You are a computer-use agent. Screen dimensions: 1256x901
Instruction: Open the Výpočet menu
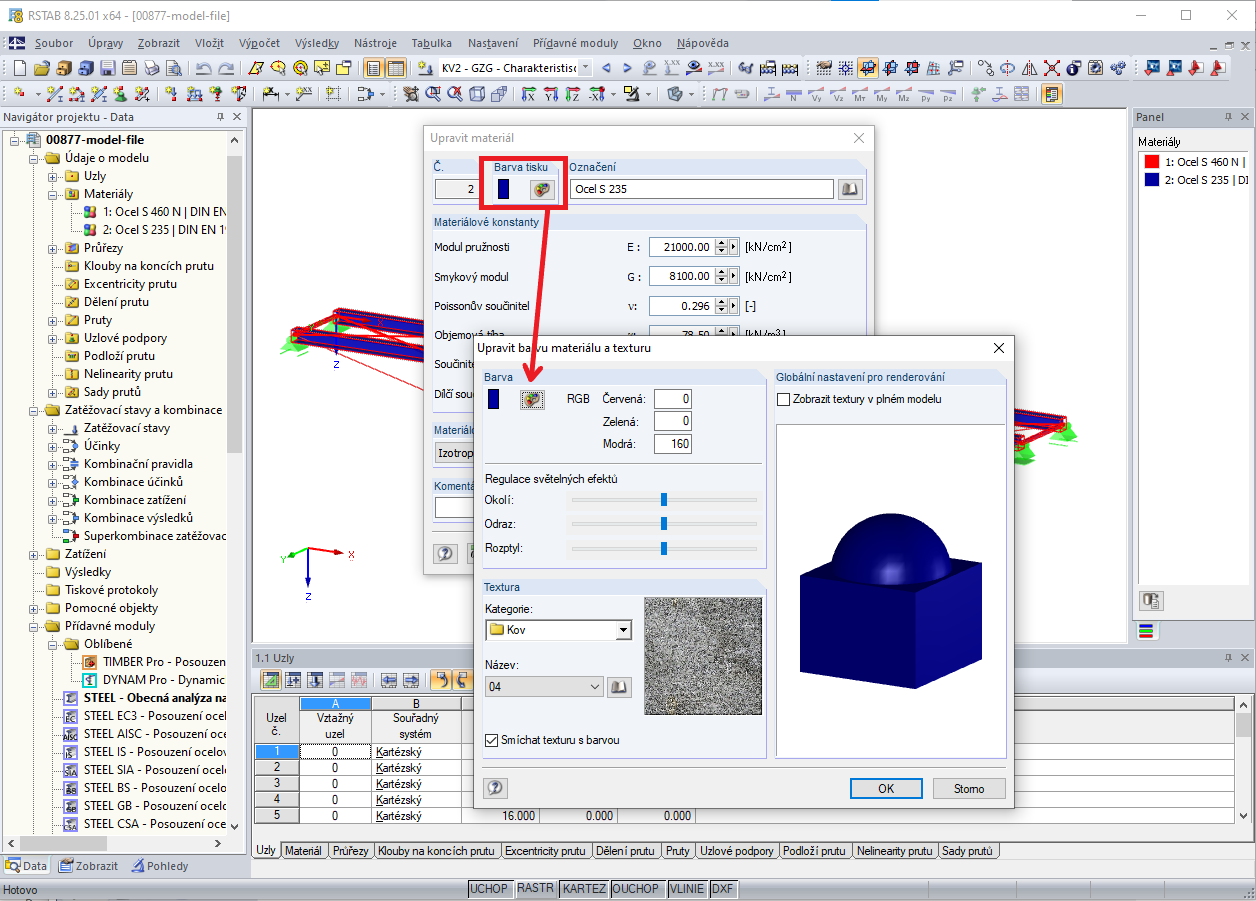(259, 43)
